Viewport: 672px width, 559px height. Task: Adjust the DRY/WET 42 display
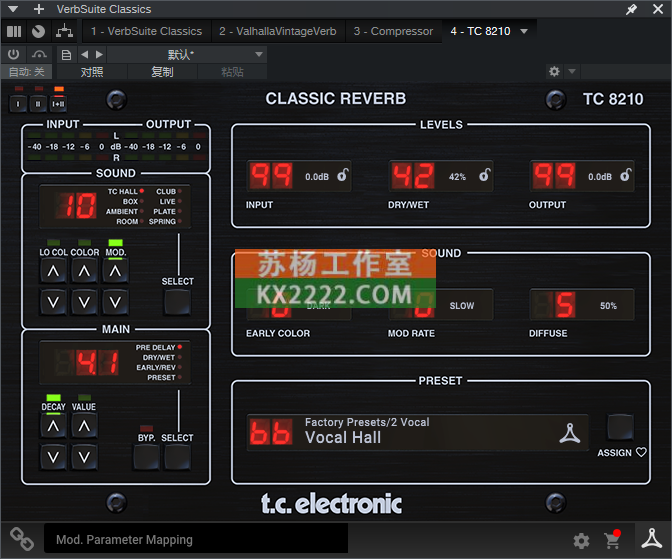tap(413, 176)
